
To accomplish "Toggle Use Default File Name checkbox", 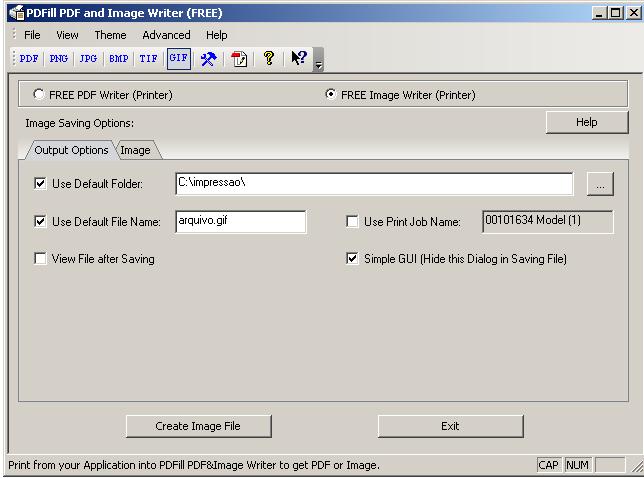I will [40, 221].
